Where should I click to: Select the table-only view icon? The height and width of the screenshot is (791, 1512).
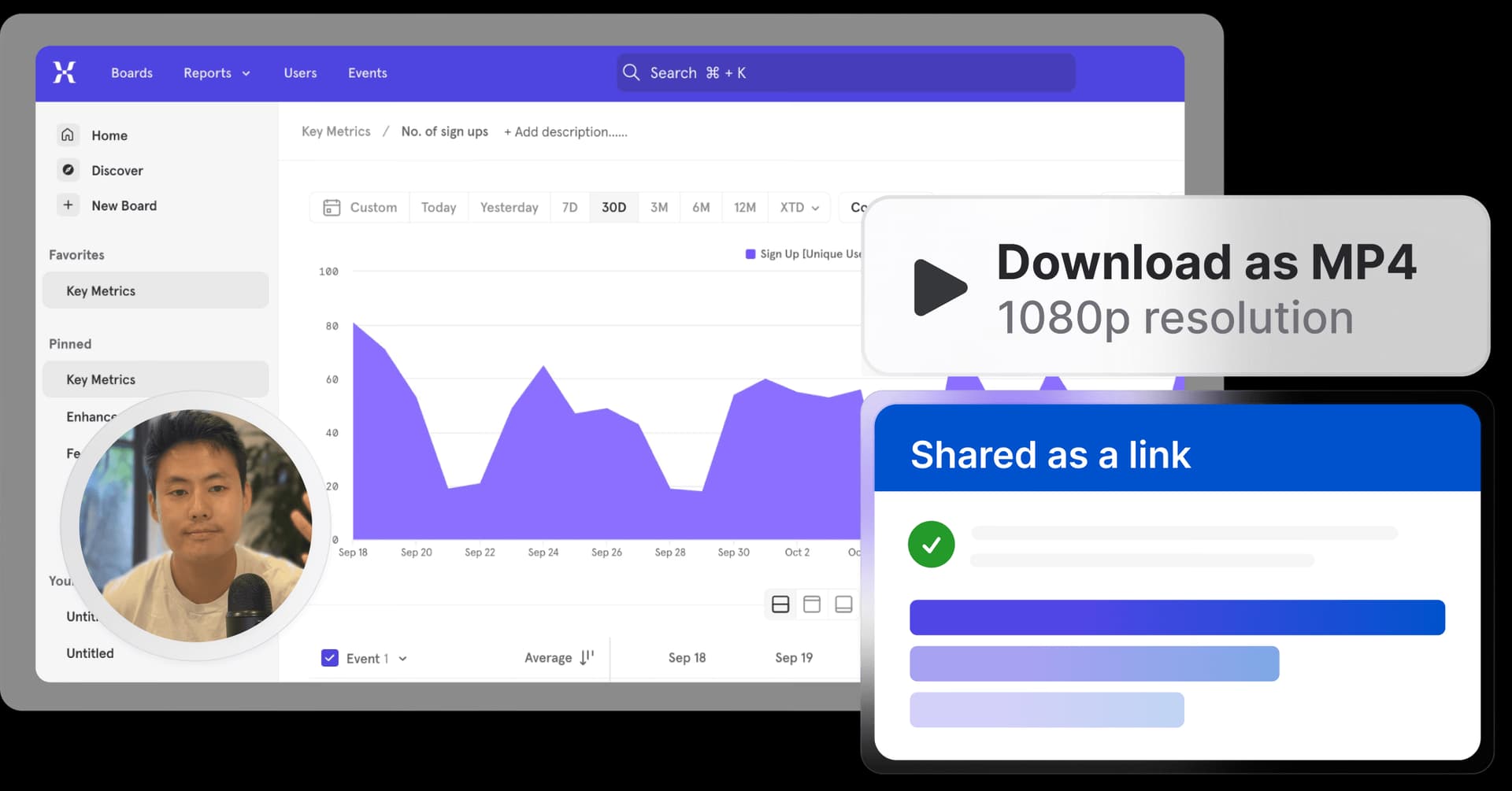pos(843,604)
